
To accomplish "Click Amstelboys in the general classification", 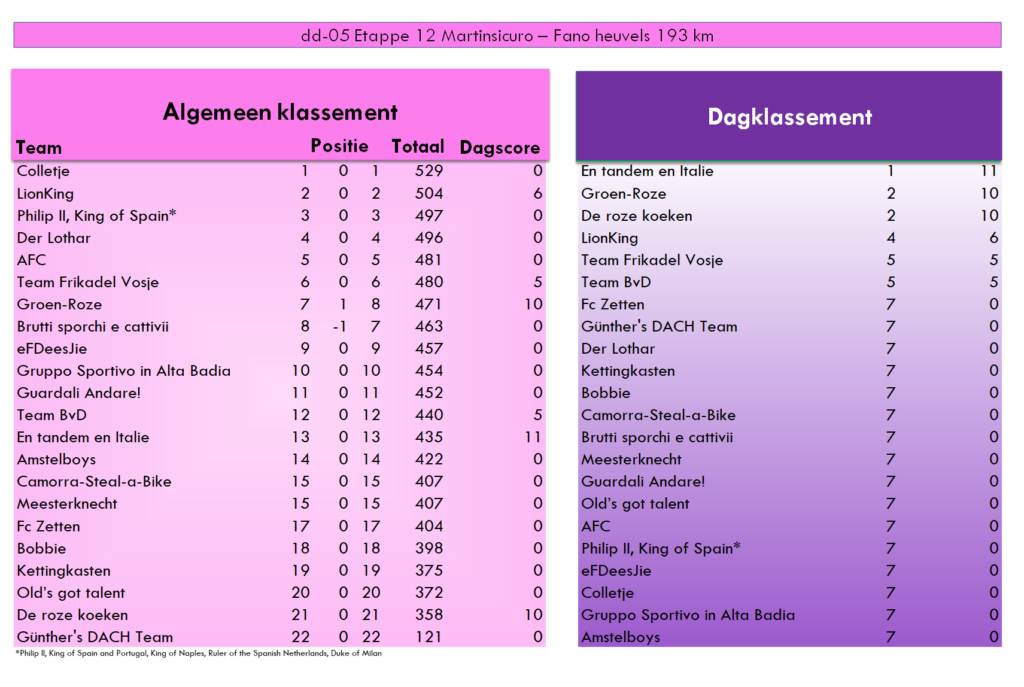I will 56,460.
